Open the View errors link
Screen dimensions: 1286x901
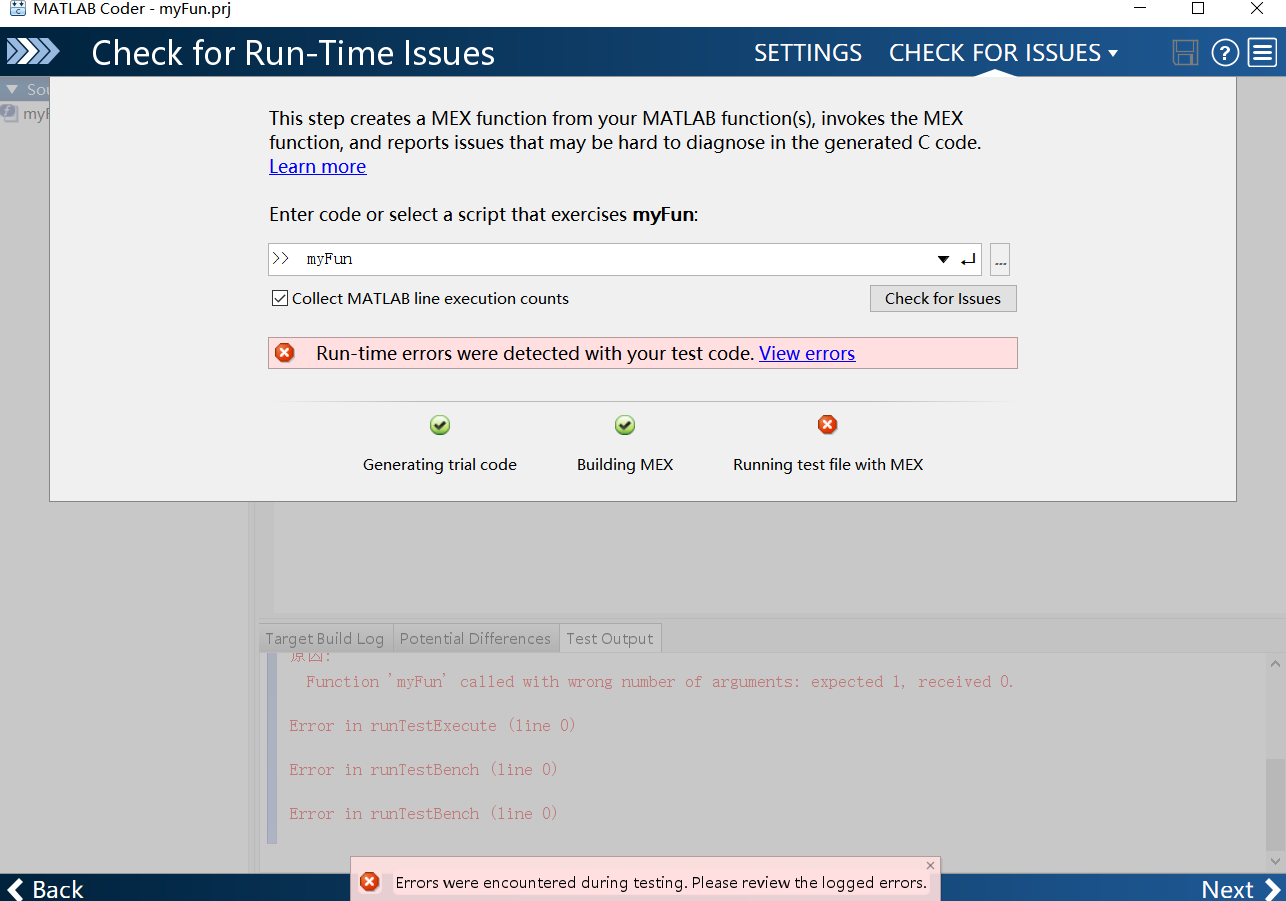click(807, 353)
